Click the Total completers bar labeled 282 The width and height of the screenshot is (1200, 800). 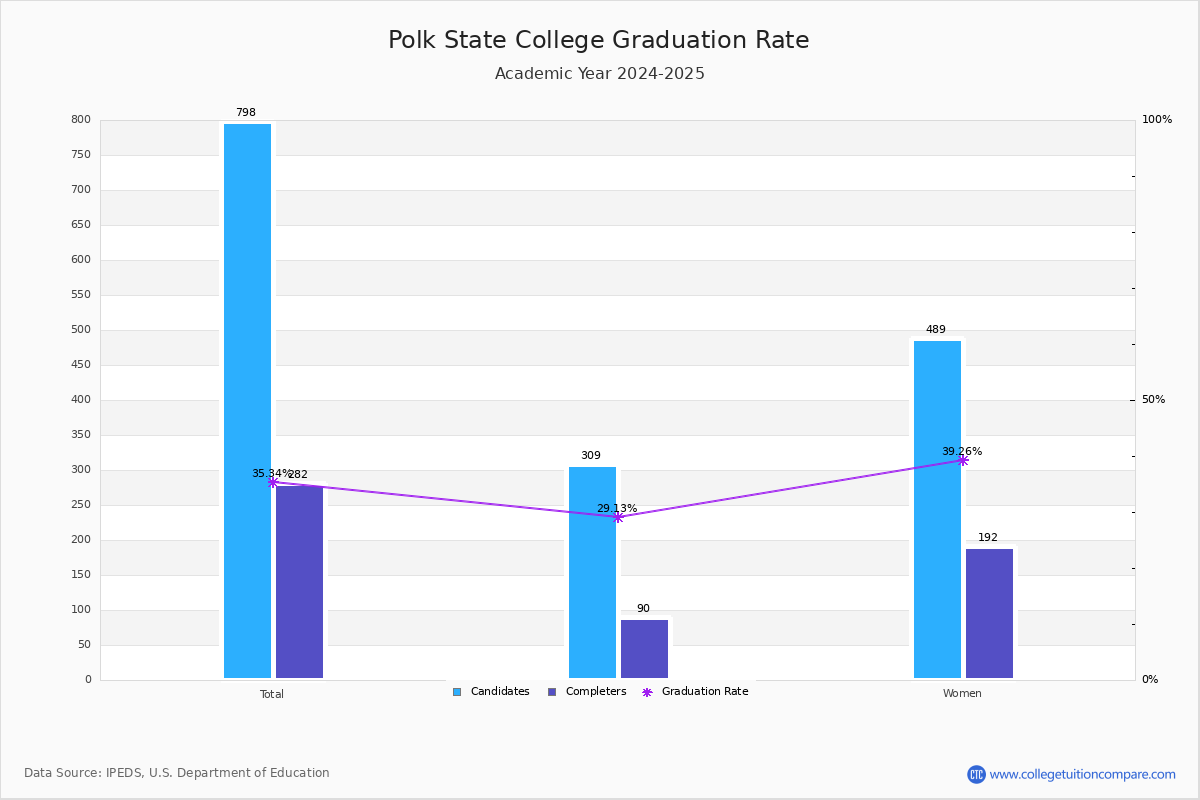tap(299, 582)
